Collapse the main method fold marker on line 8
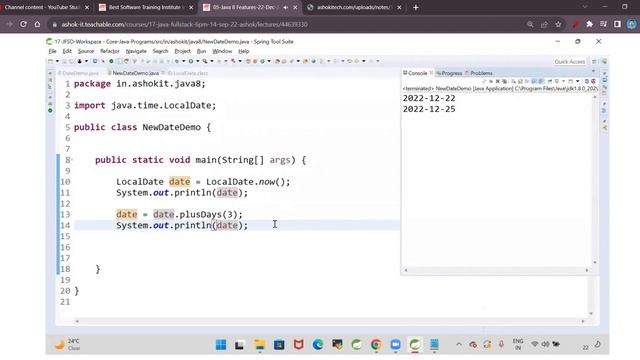The image size is (640, 360). point(72,160)
